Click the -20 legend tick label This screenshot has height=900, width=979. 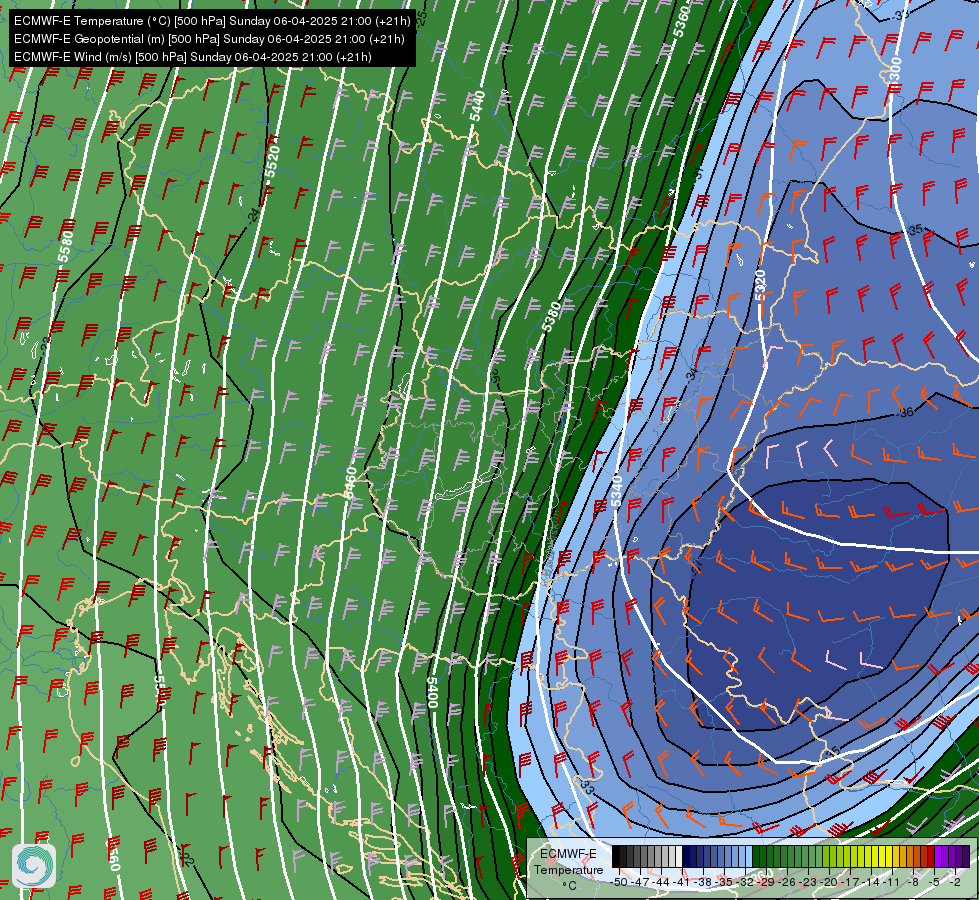pos(829,882)
